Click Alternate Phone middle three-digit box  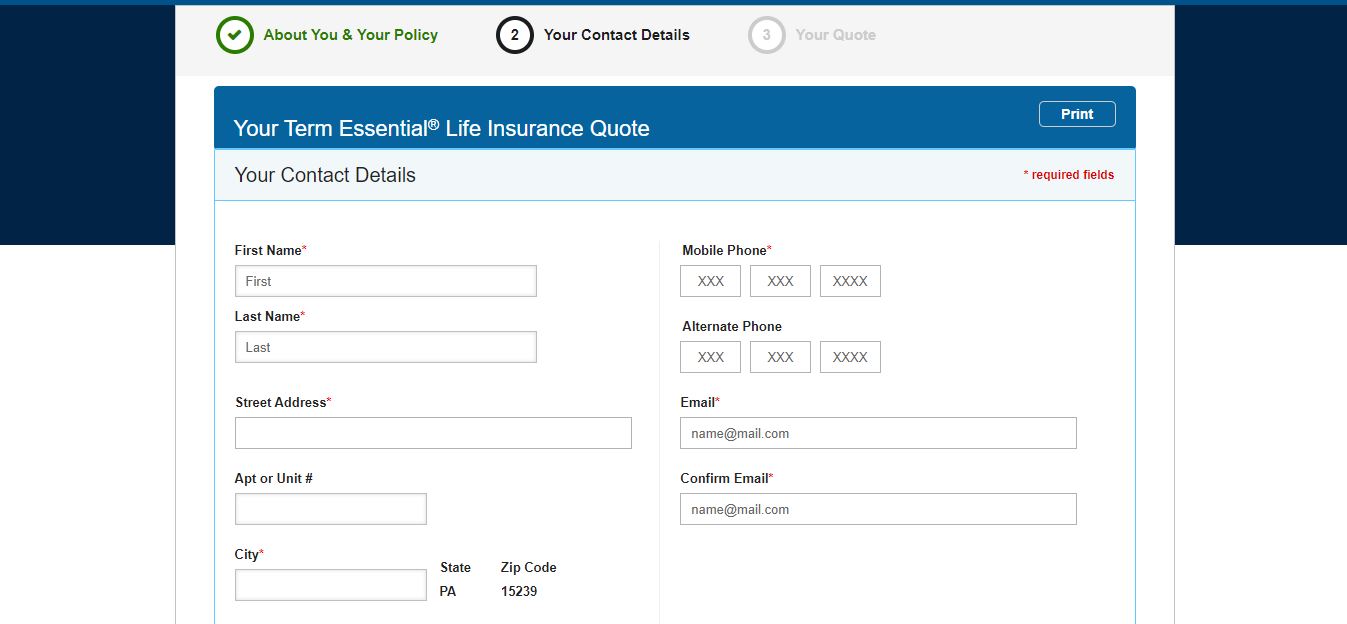pyautogui.click(x=780, y=357)
